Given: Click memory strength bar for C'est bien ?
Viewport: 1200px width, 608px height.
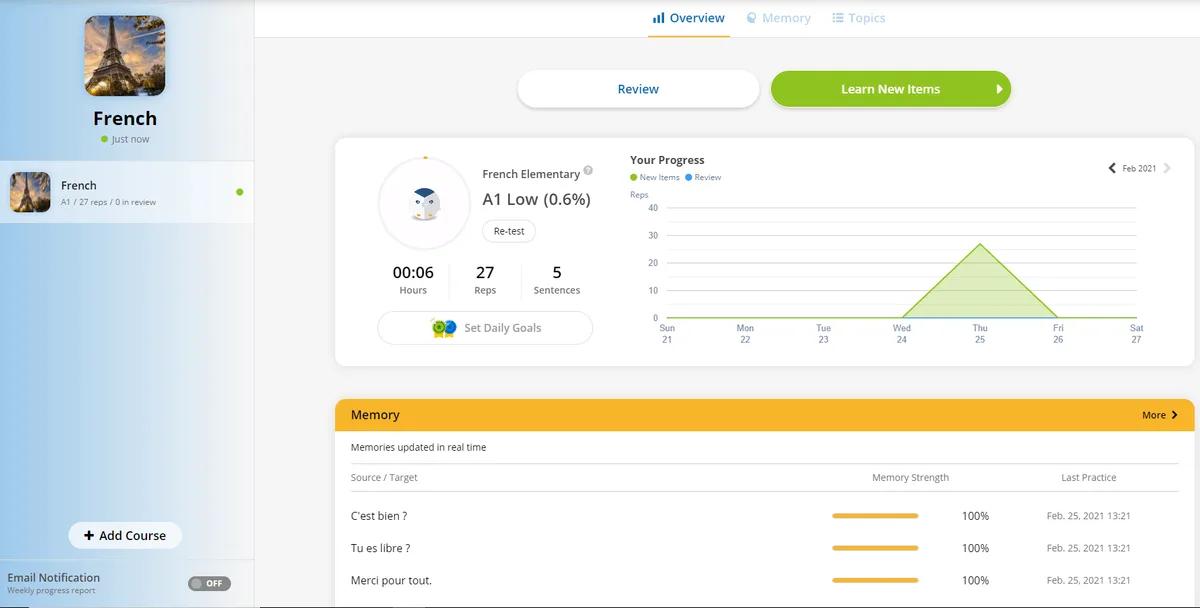Looking at the screenshot, I should point(875,516).
